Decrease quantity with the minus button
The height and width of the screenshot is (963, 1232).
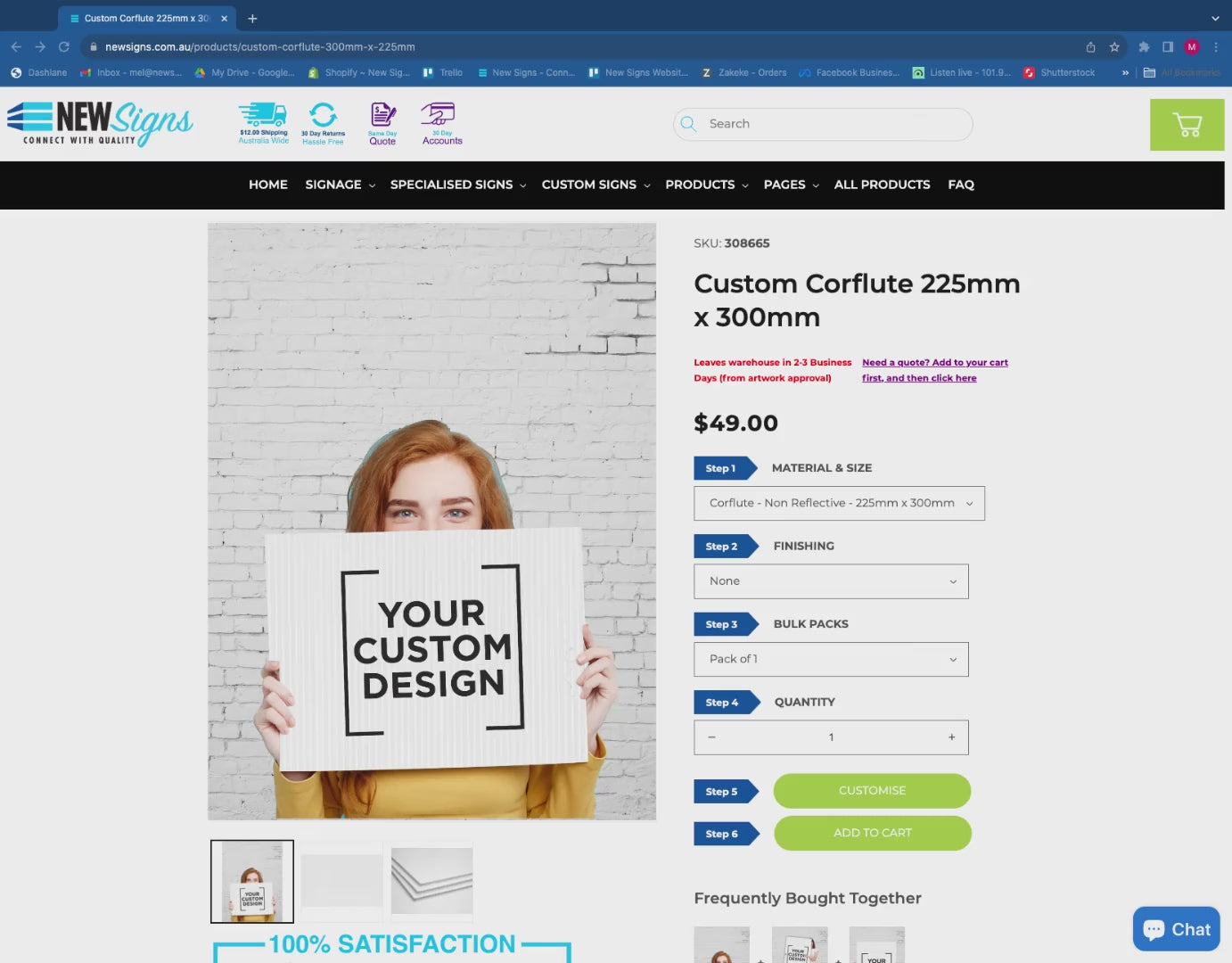pos(711,737)
